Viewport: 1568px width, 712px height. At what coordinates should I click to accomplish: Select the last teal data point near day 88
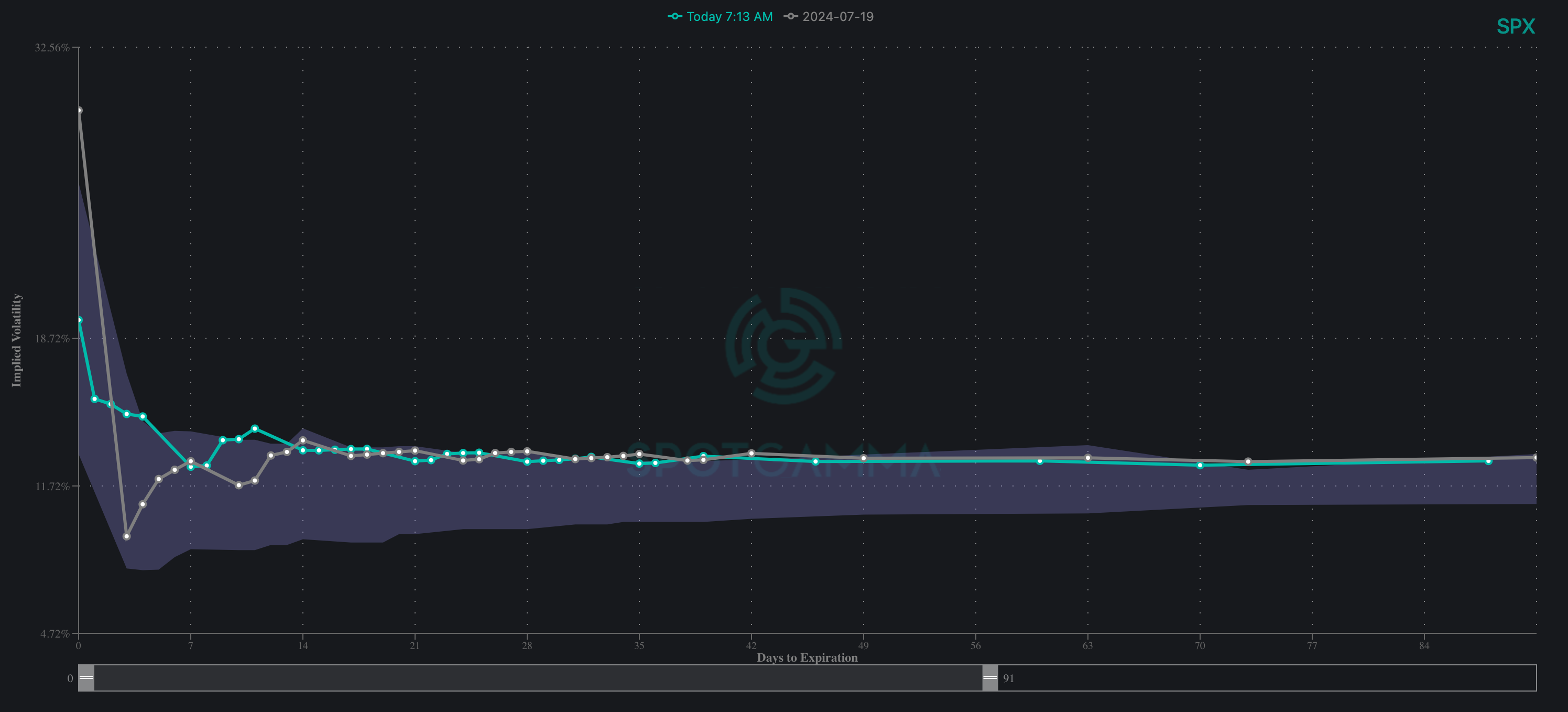1488,461
